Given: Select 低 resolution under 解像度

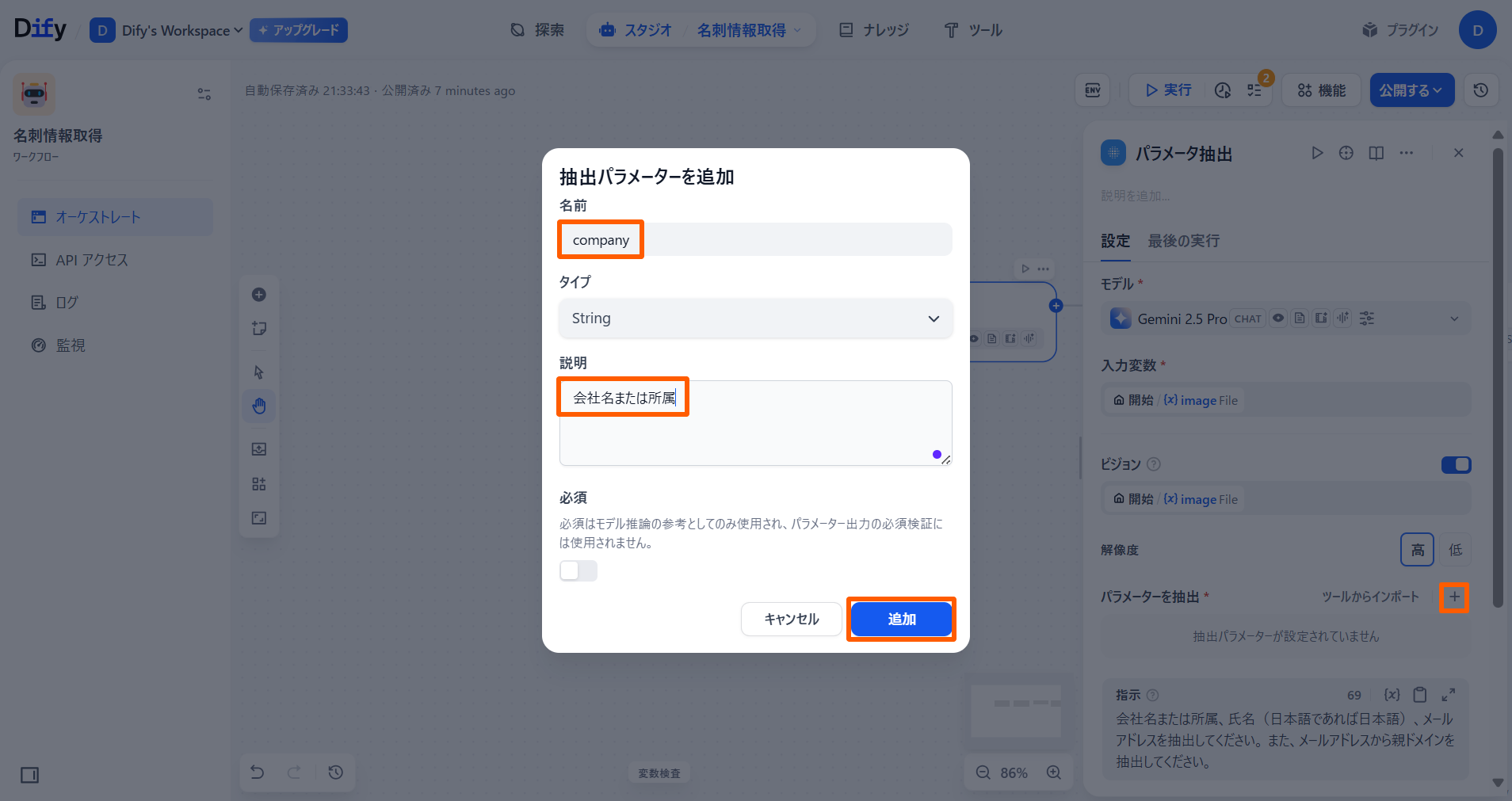Looking at the screenshot, I should coord(1454,549).
